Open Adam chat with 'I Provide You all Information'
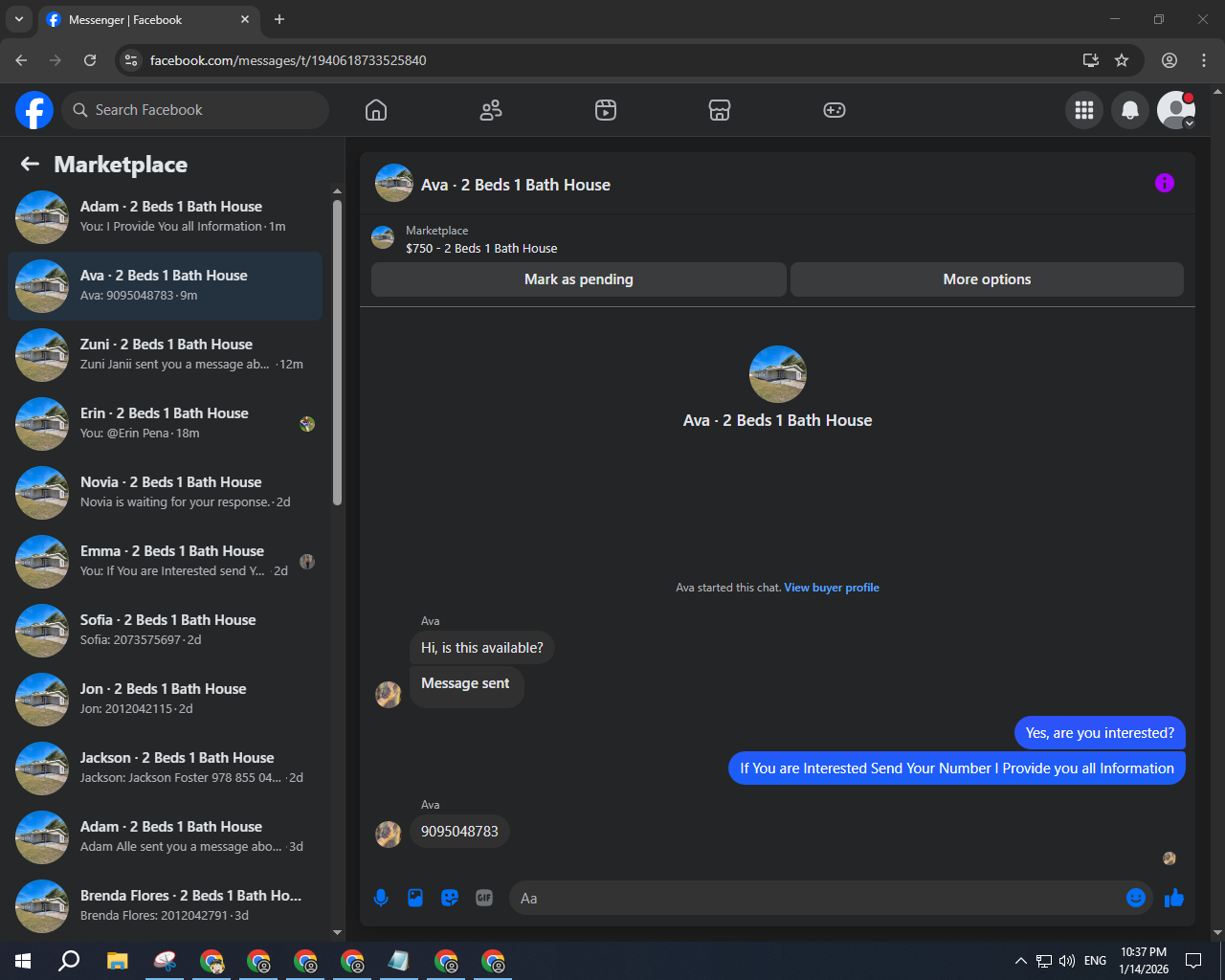Image resolution: width=1225 pixels, height=980 pixels. pyautogui.click(x=165, y=217)
